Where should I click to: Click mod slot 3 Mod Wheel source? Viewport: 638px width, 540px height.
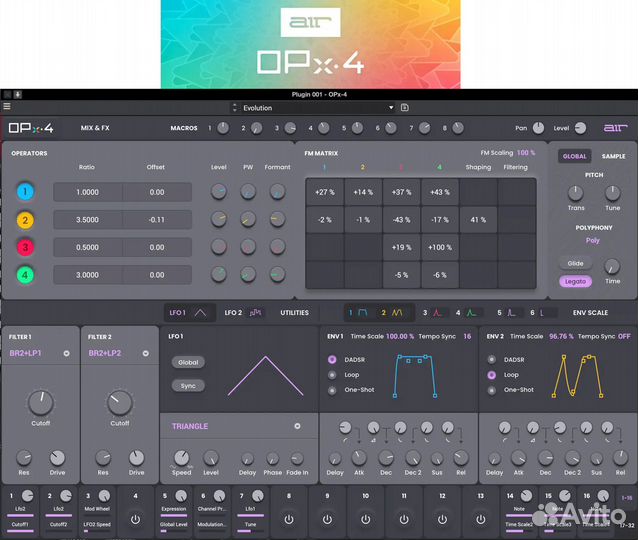(97, 509)
